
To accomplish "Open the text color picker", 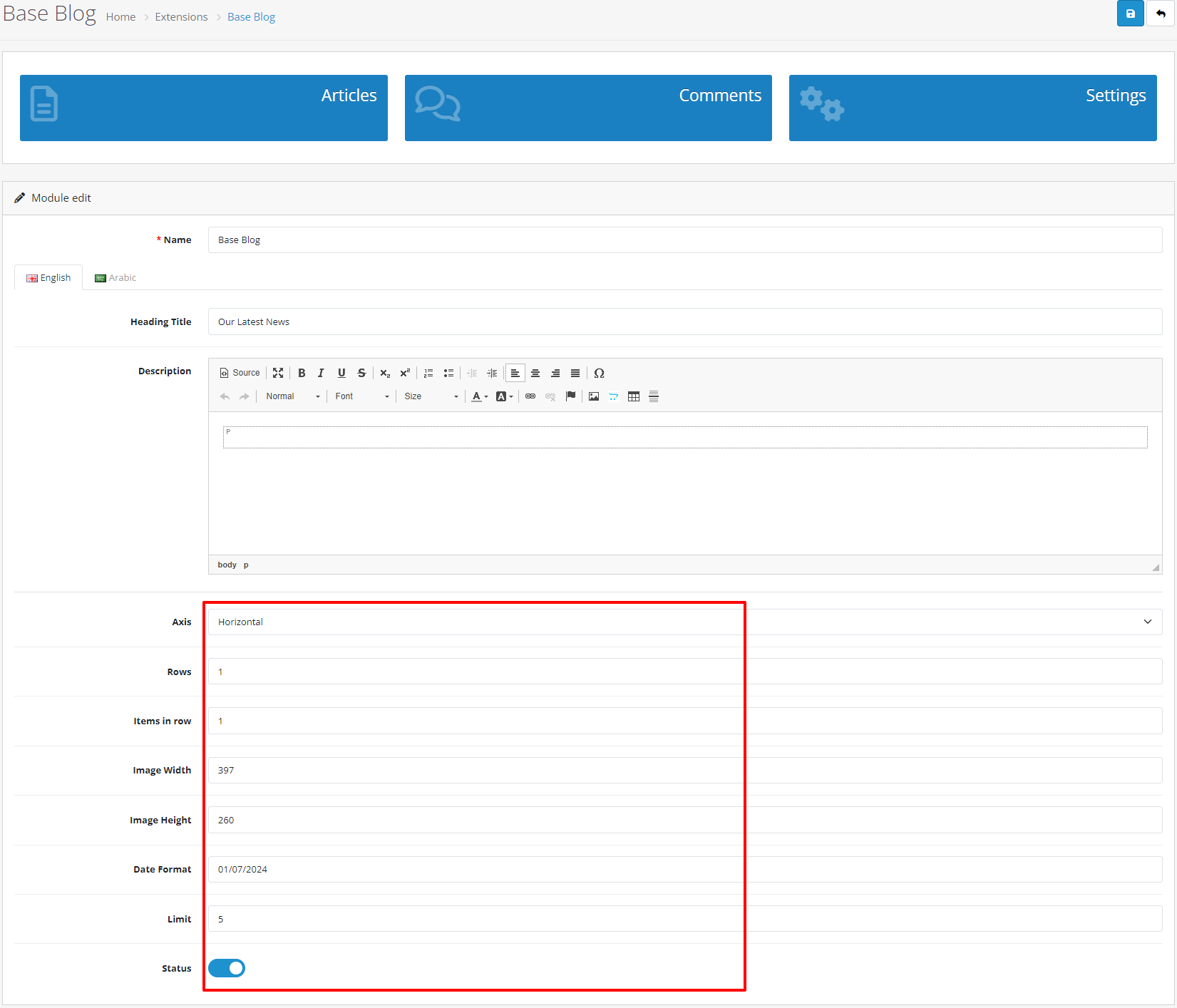I will [x=479, y=396].
